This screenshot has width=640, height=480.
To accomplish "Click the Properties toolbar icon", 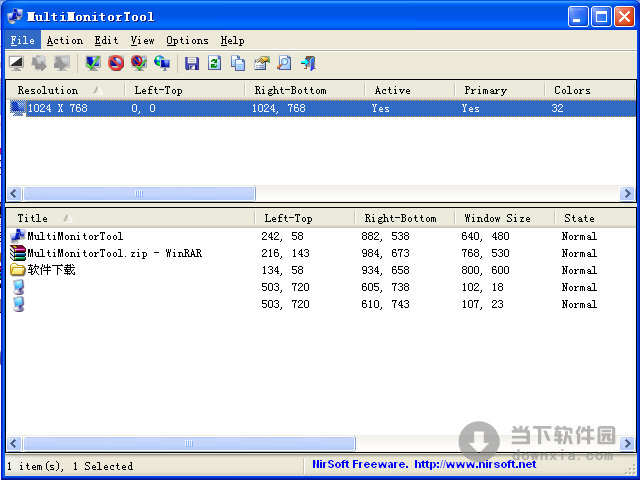I will point(262,63).
